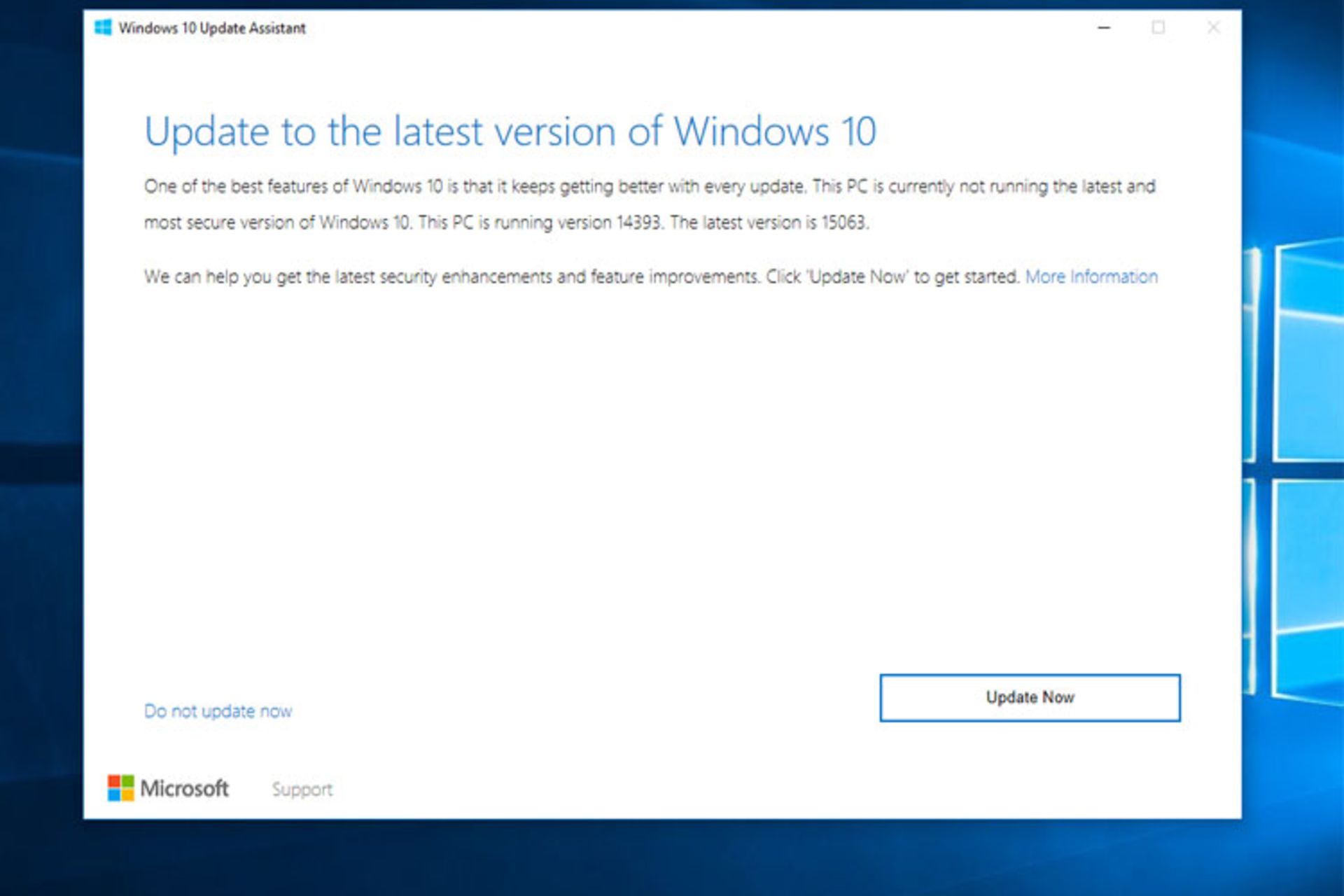
Task: Click the Windows logo in title bar
Action: click(103, 28)
